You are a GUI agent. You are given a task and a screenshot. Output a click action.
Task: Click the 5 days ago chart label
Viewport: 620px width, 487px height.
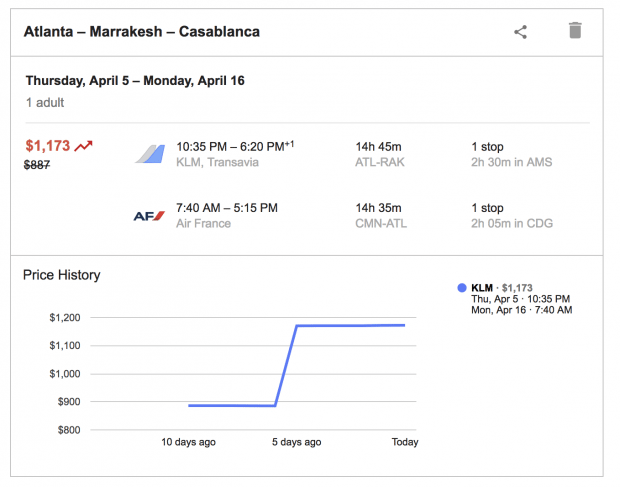click(297, 442)
